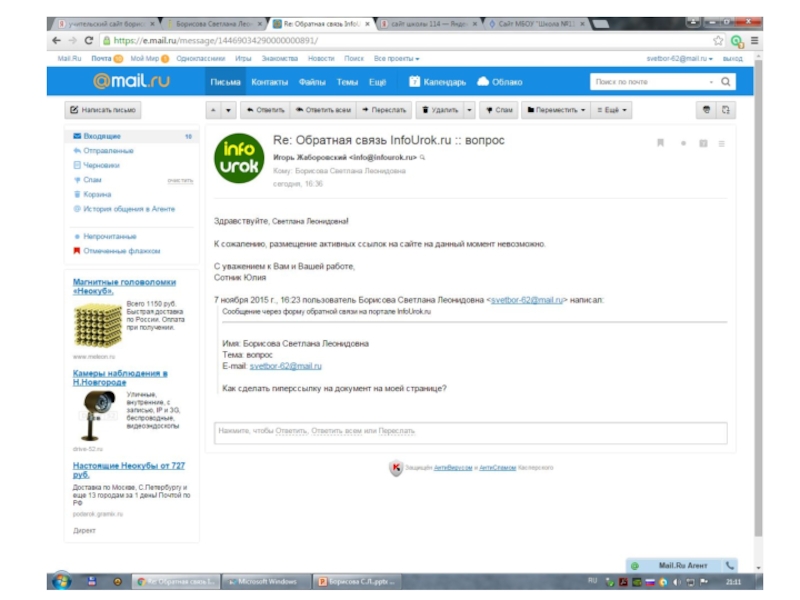Click выход logout link
This screenshot has width=800, height=600.
(x=733, y=59)
